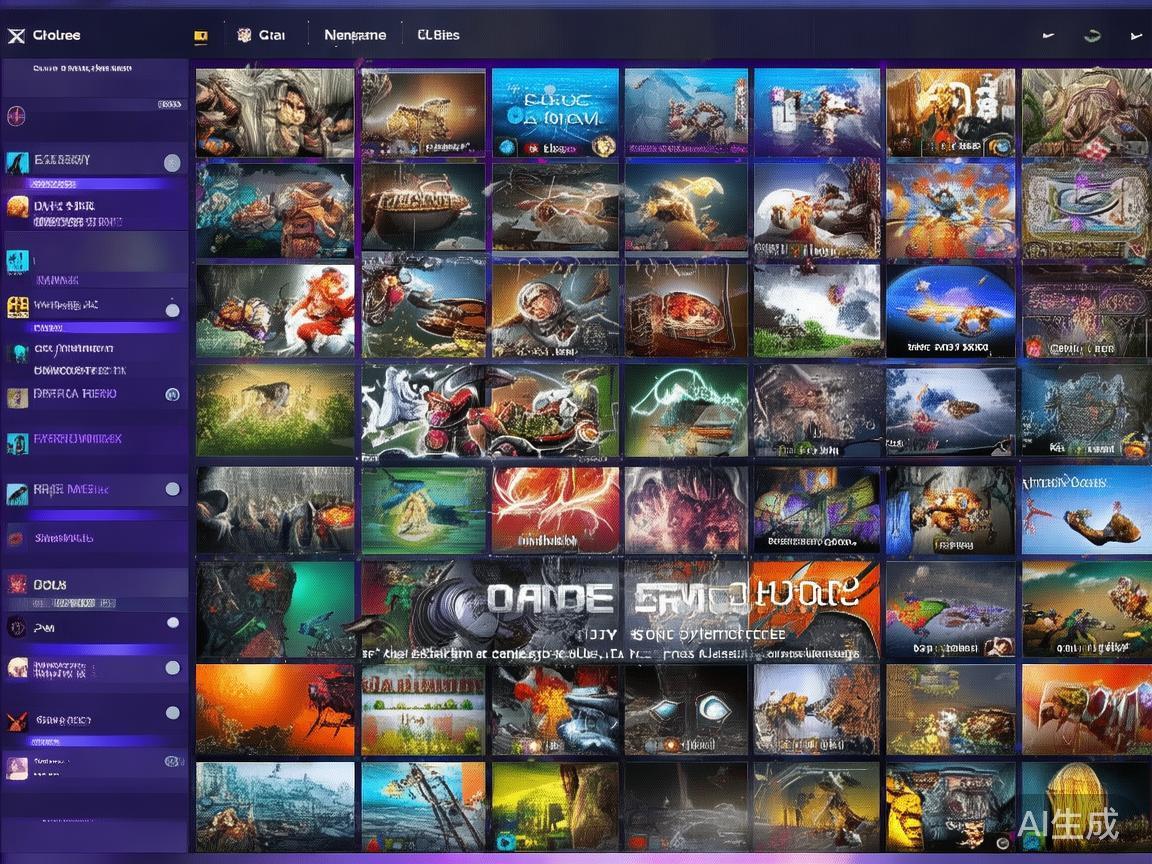The width and height of the screenshot is (1152, 864).
Task: Select the blue whale sidebar icon
Action: pyautogui.click(x=17, y=162)
